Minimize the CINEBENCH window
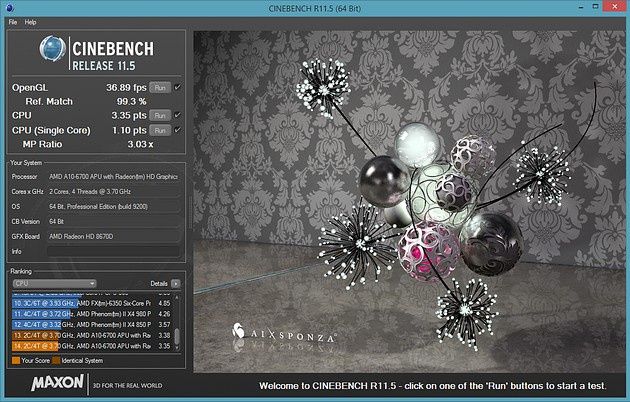 (581, 7)
